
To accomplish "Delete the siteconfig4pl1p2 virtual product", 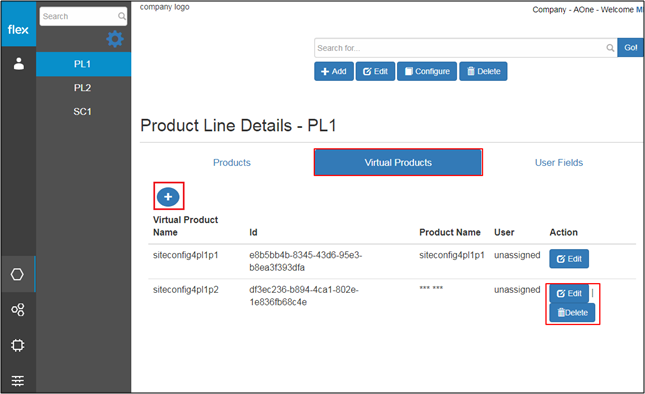I will click(572, 313).
